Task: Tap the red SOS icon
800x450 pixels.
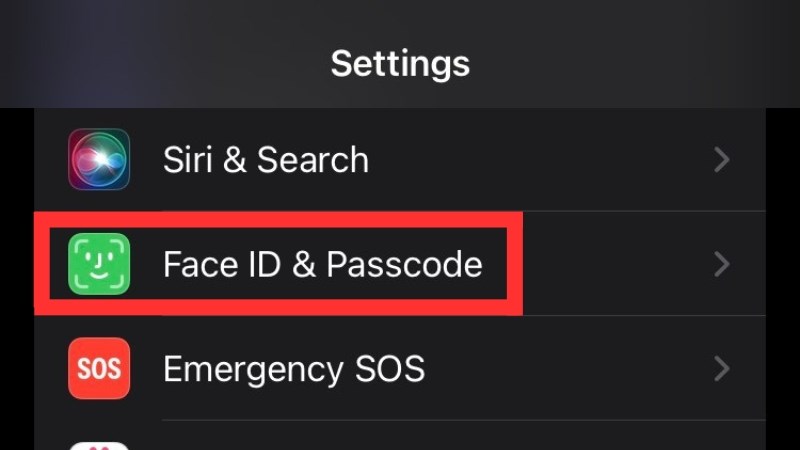Action: tap(99, 369)
